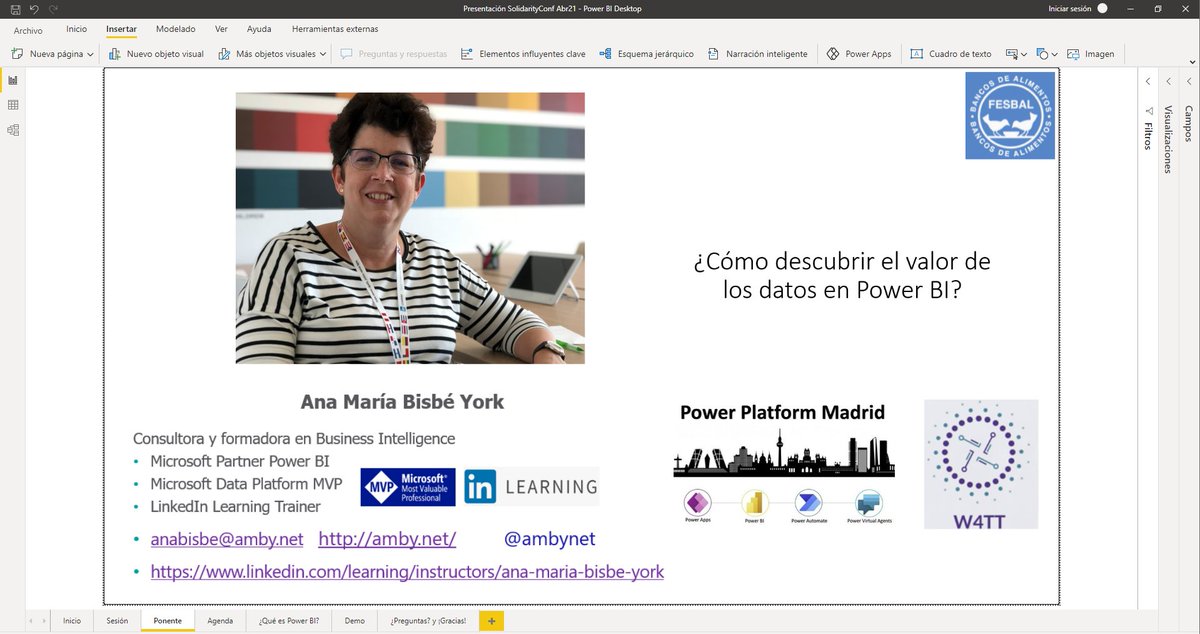Expand the Campos pane chevron
Image resolution: width=1200 pixels, height=634 pixels.
pos(1188,81)
